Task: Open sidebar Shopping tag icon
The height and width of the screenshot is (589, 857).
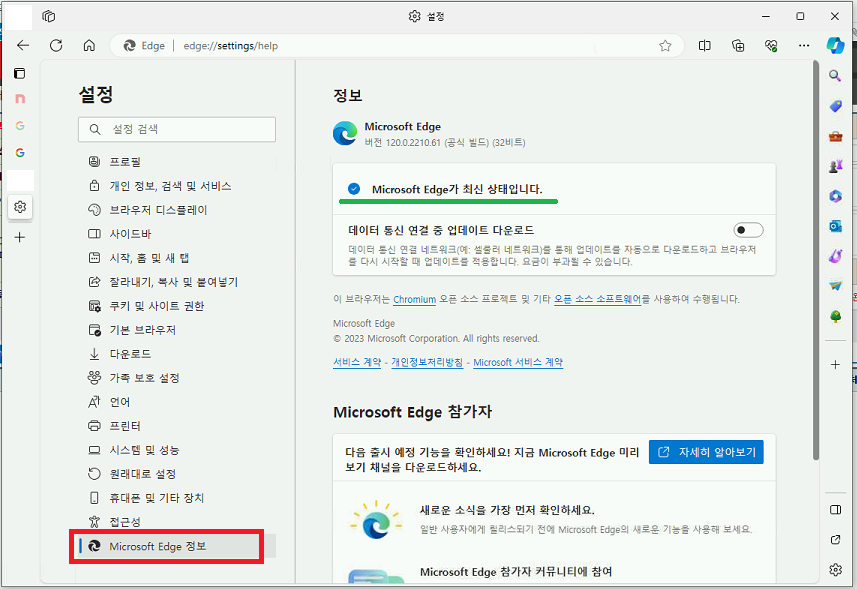Action: coord(835,106)
